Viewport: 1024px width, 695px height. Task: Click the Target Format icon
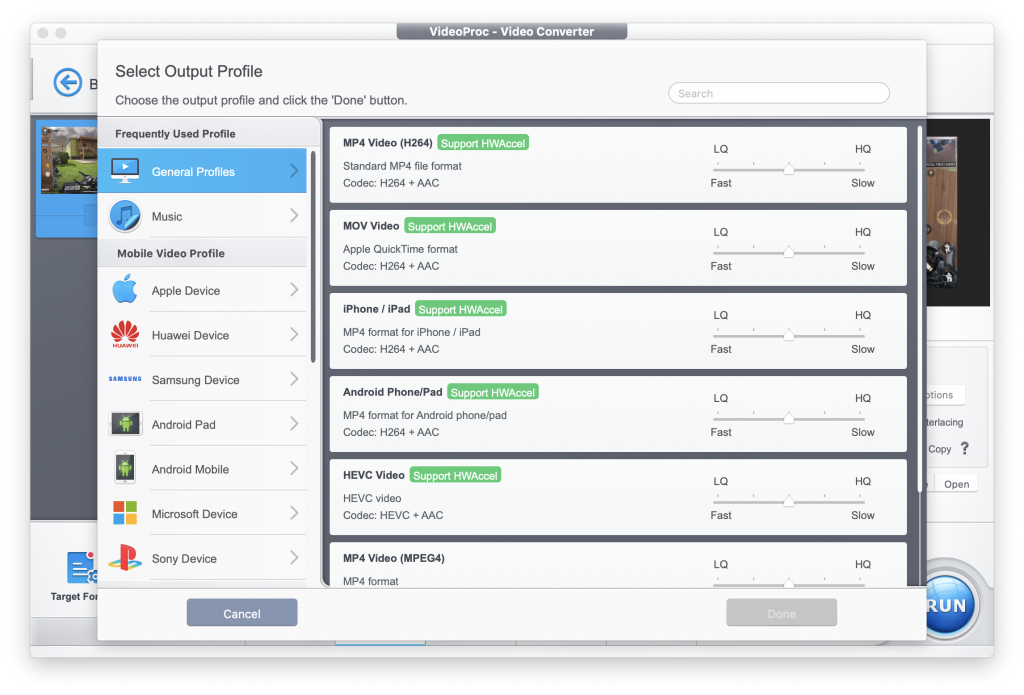pyautogui.click(x=81, y=567)
